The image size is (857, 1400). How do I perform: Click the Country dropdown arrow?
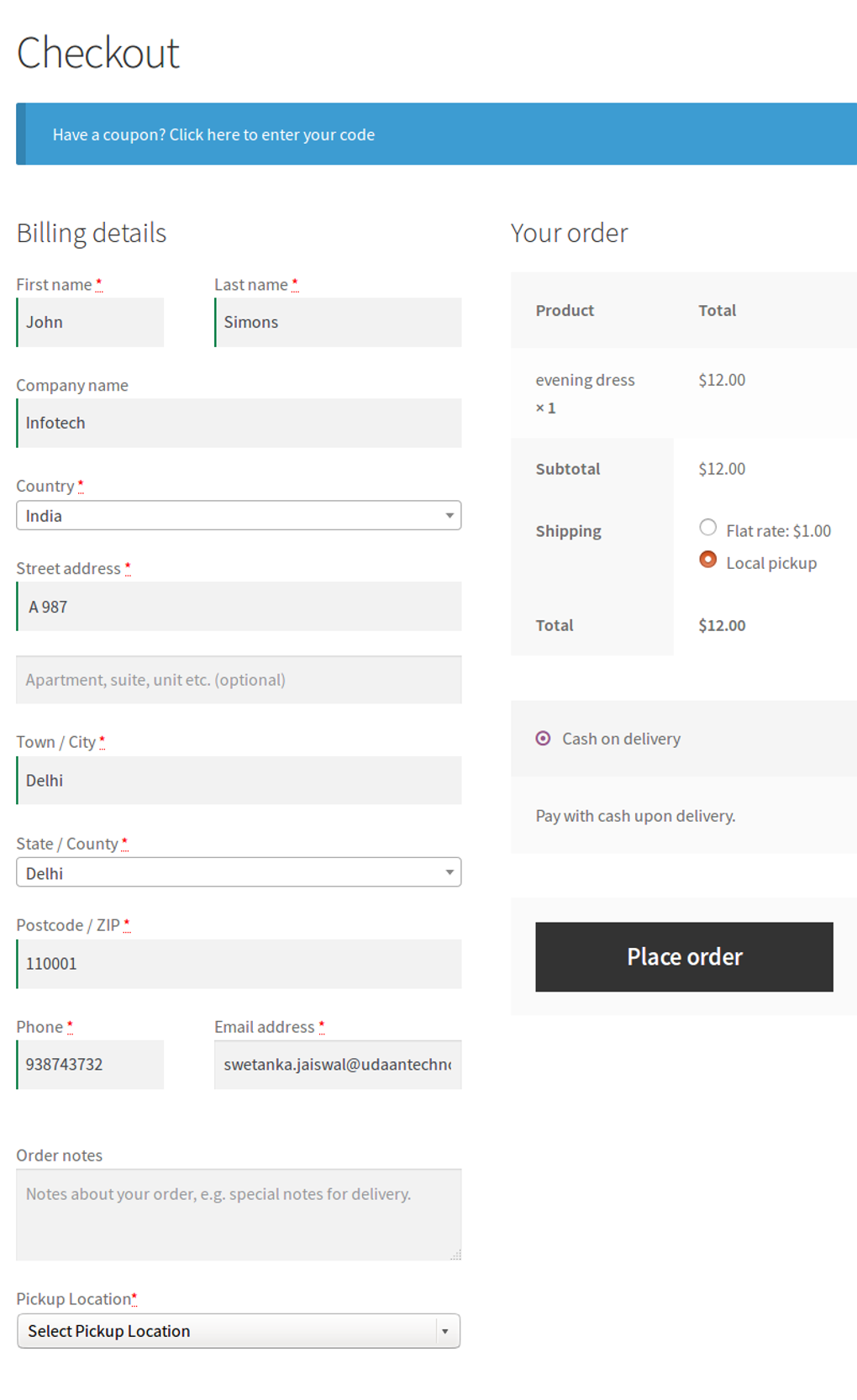[450, 516]
